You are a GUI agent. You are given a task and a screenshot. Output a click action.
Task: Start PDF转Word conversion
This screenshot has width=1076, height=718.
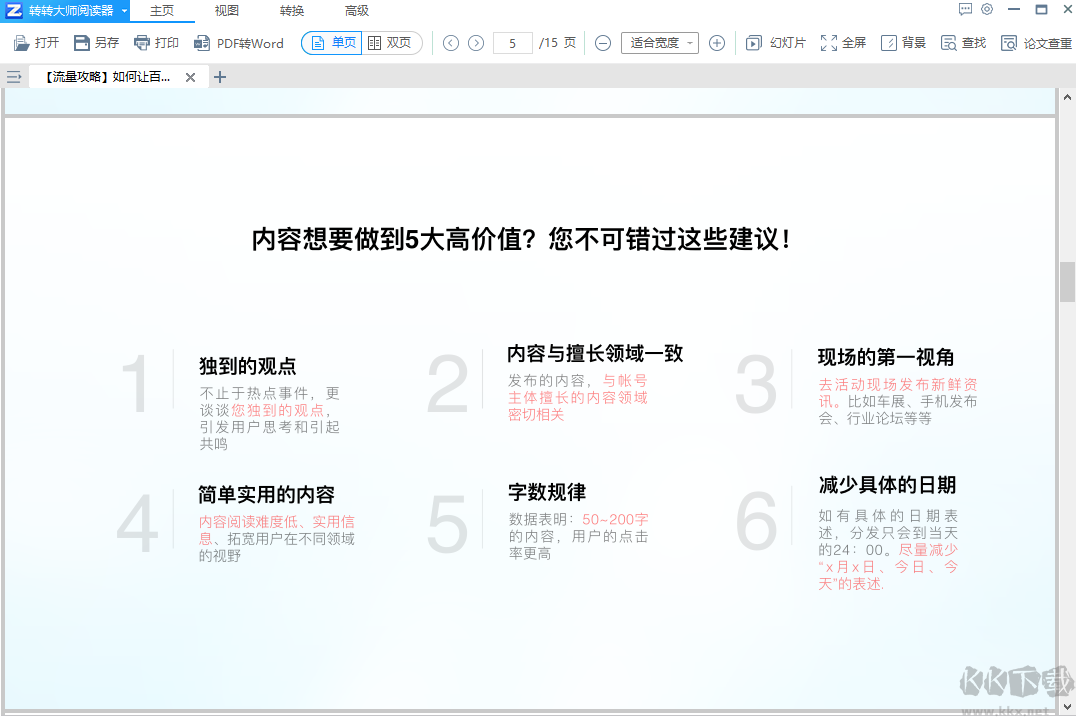[239, 43]
